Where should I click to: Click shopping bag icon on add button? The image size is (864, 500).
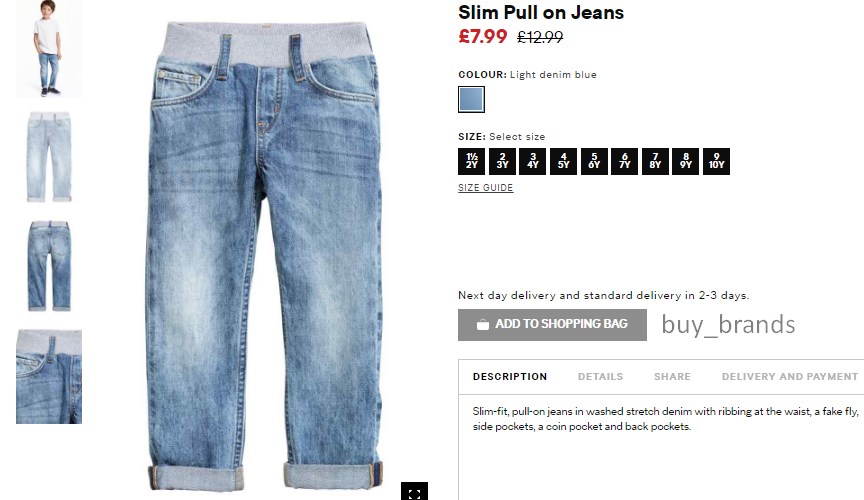pyautogui.click(x=483, y=325)
